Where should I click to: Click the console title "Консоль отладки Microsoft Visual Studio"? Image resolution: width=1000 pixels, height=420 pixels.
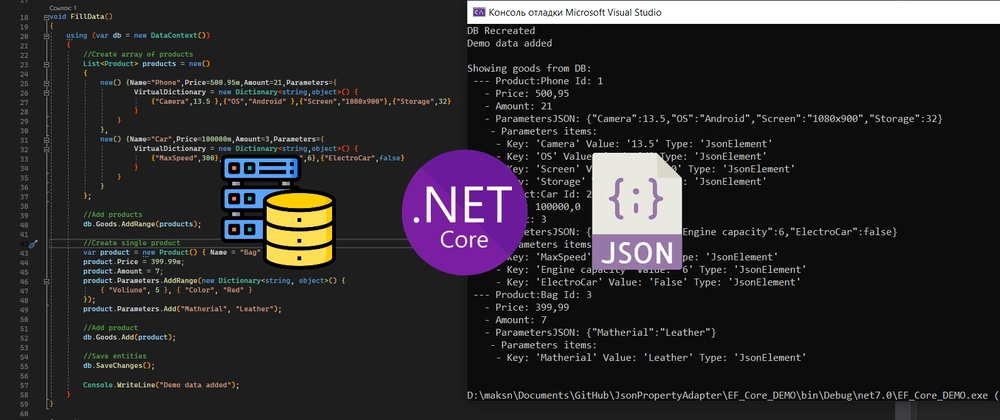click(575, 12)
